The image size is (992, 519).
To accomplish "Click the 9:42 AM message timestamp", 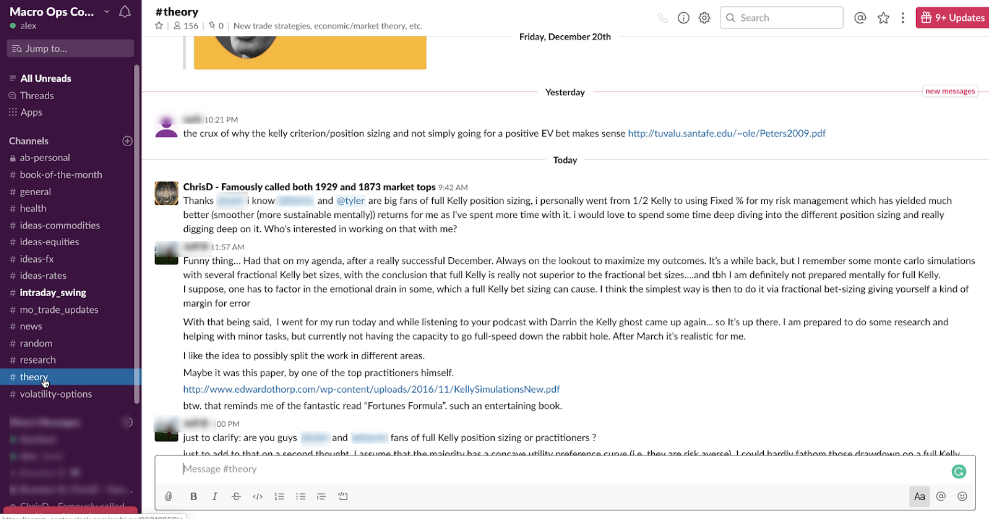I will (453, 187).
